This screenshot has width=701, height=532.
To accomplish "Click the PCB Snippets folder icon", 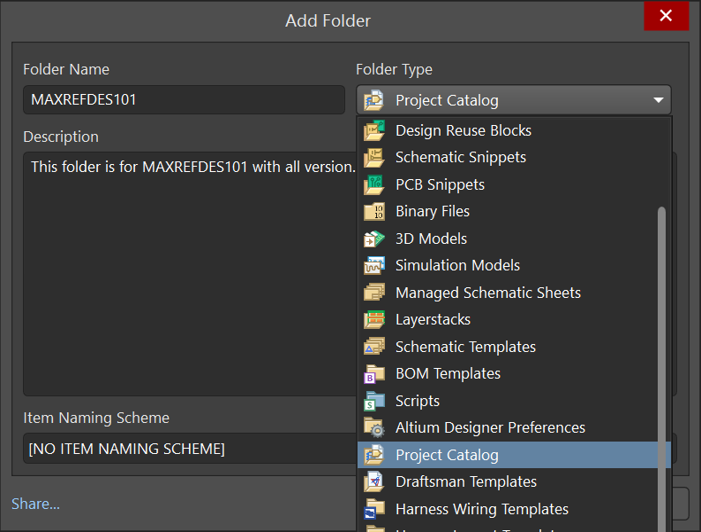I will [374, 185].
